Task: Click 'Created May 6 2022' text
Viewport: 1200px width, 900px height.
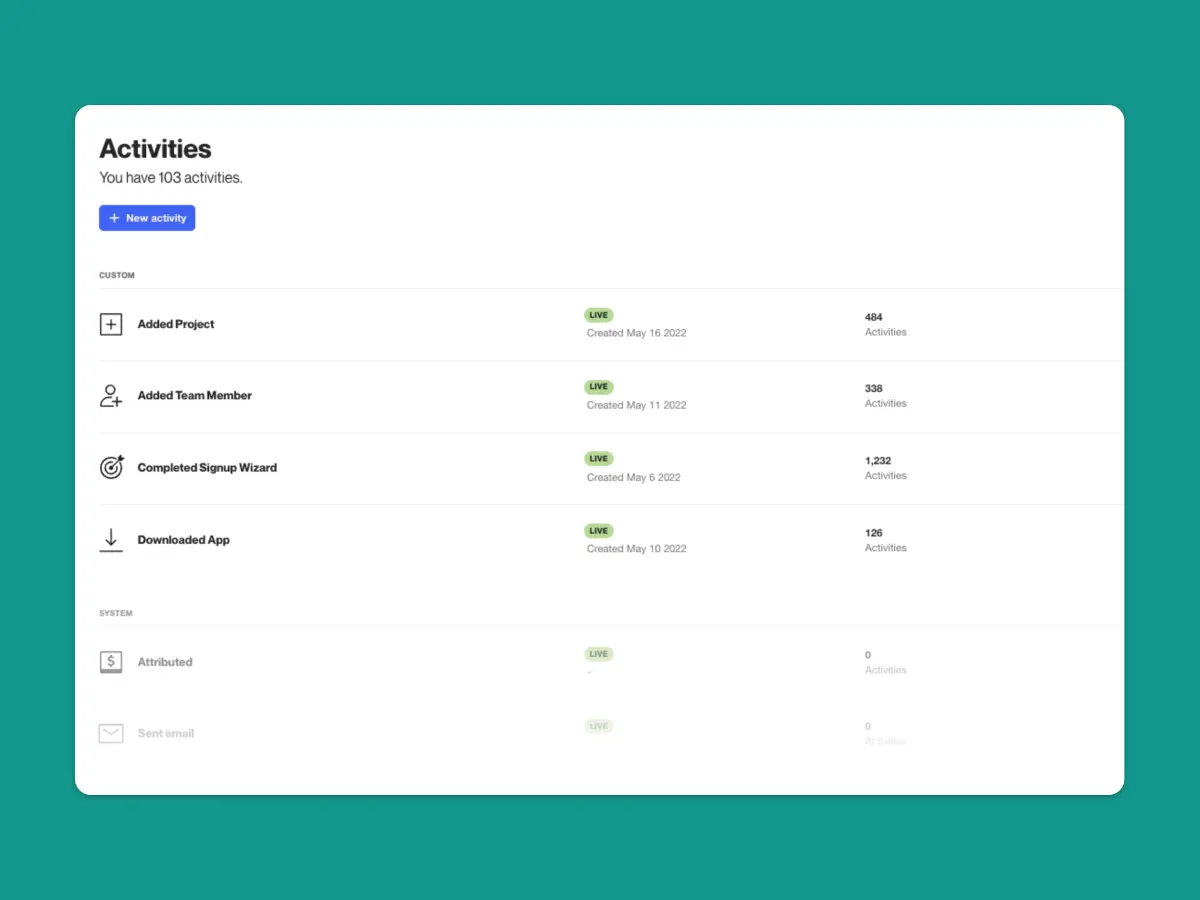Action: point(634,477)
